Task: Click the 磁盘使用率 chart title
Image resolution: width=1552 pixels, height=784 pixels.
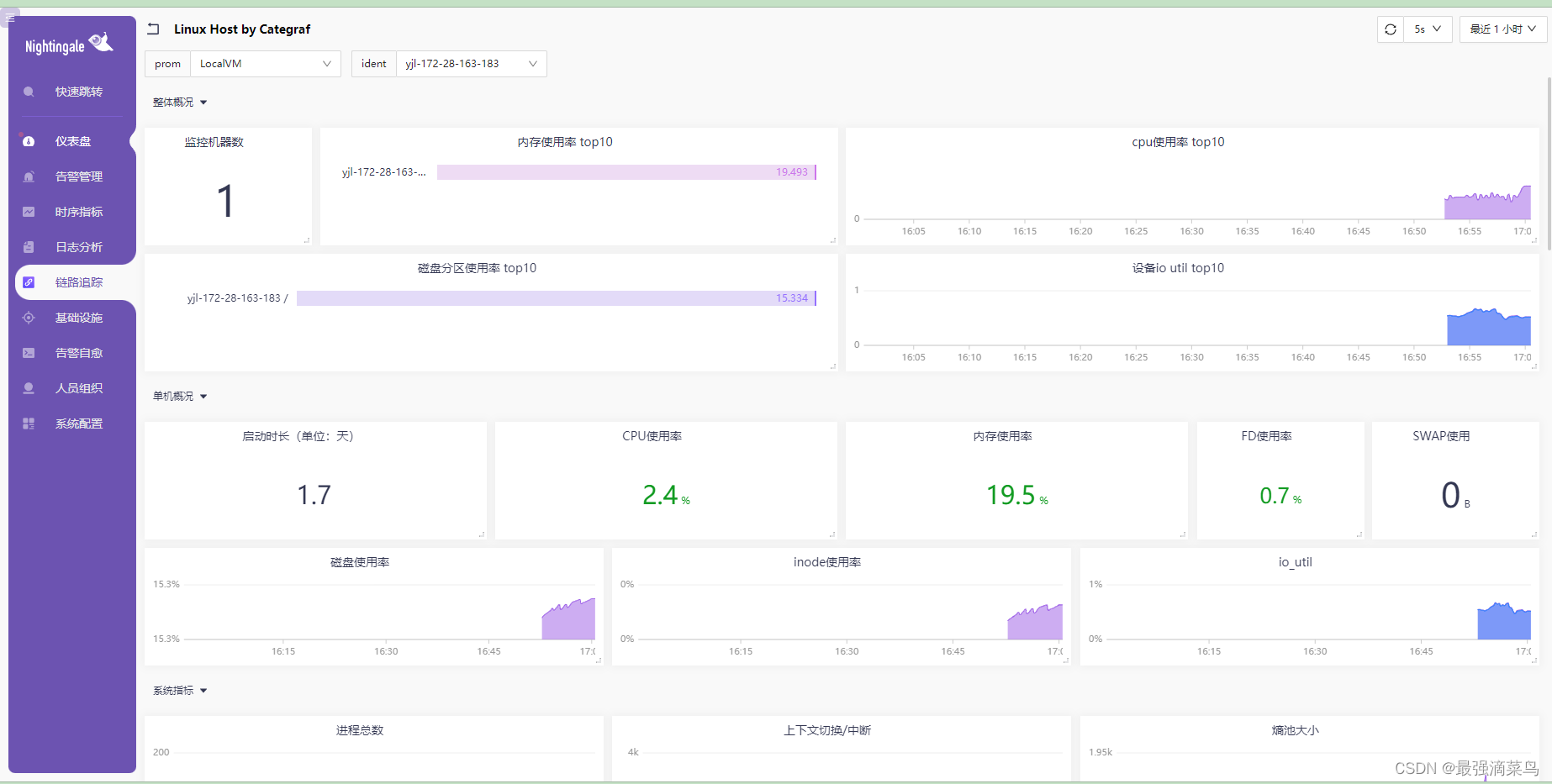Action: click(x=360, y=562)
